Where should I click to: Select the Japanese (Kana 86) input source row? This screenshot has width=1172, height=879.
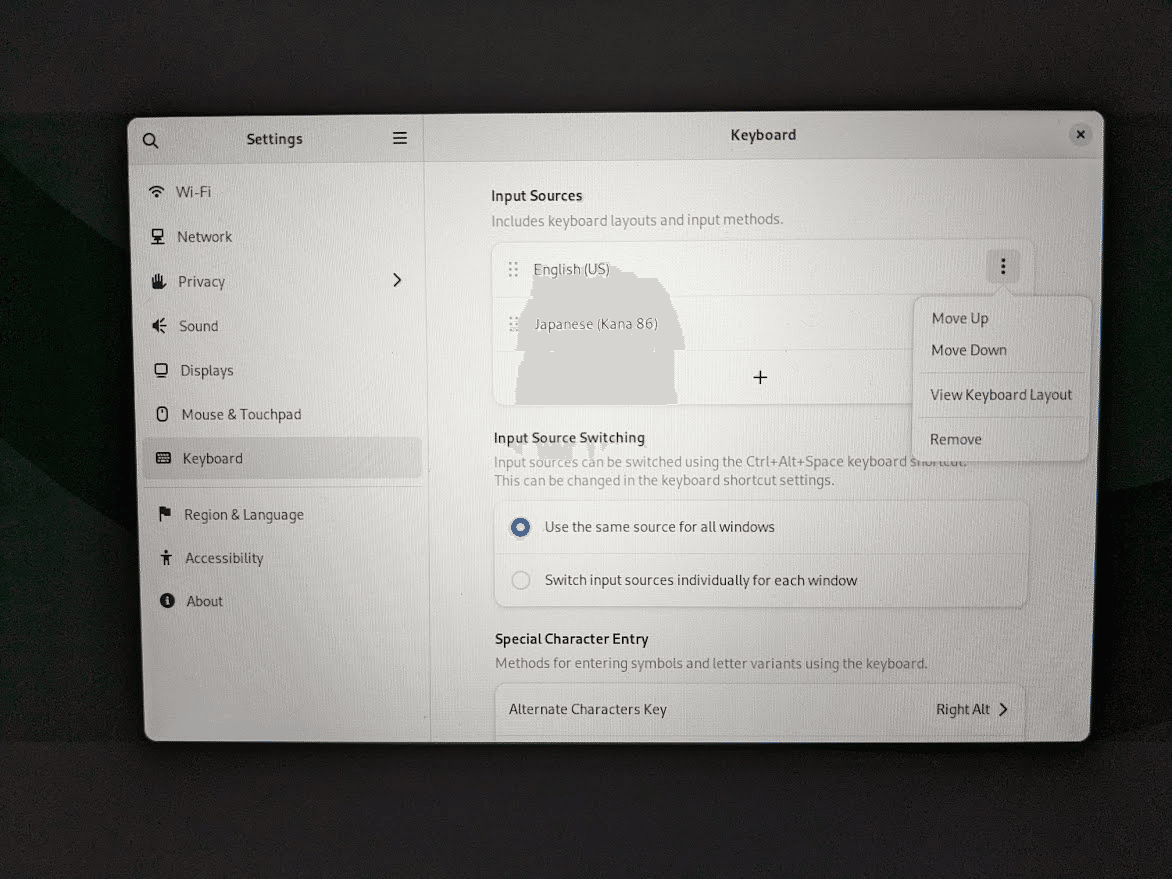pos(703,324)
